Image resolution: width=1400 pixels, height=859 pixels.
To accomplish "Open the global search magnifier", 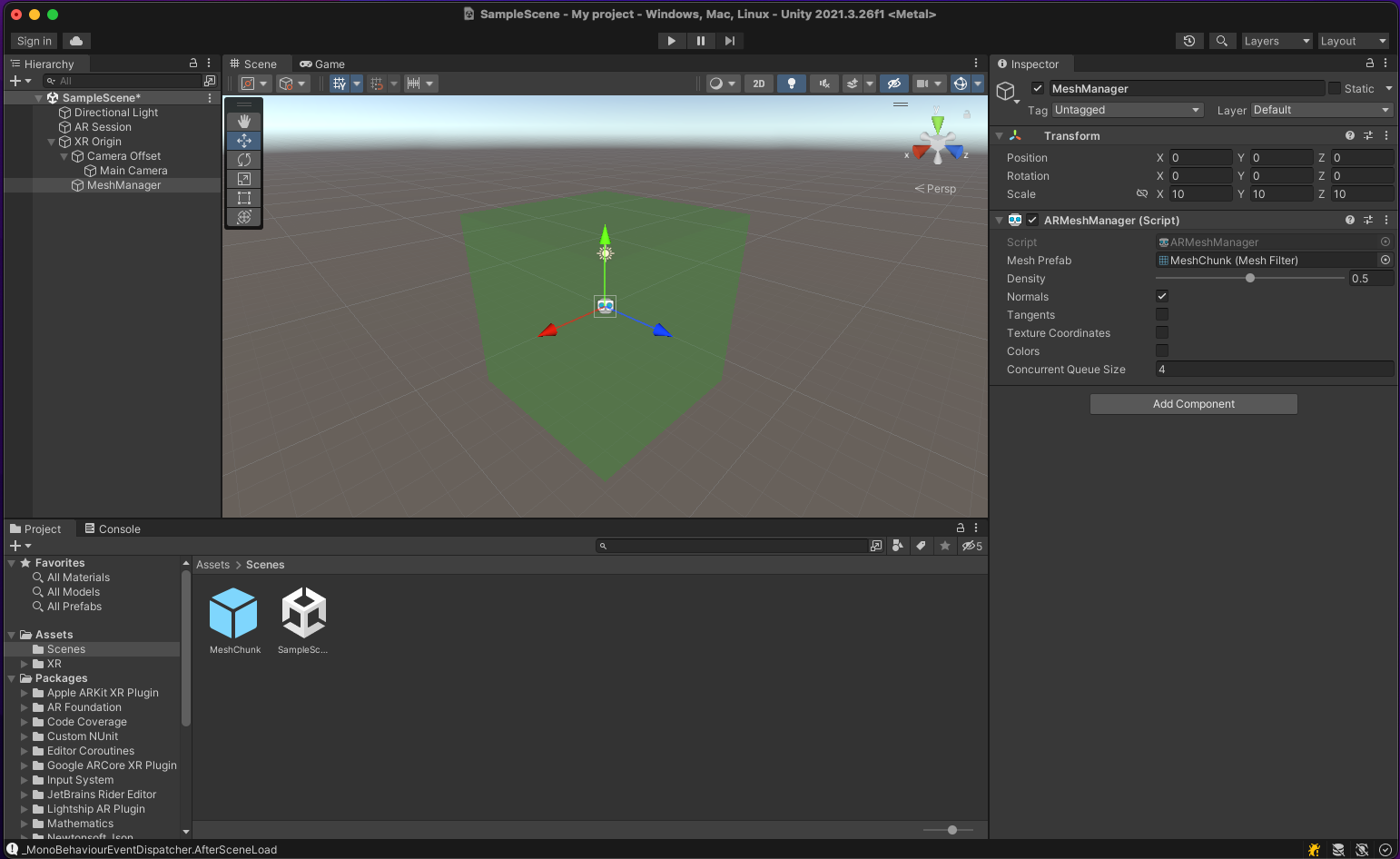I will click(1222, 41).
